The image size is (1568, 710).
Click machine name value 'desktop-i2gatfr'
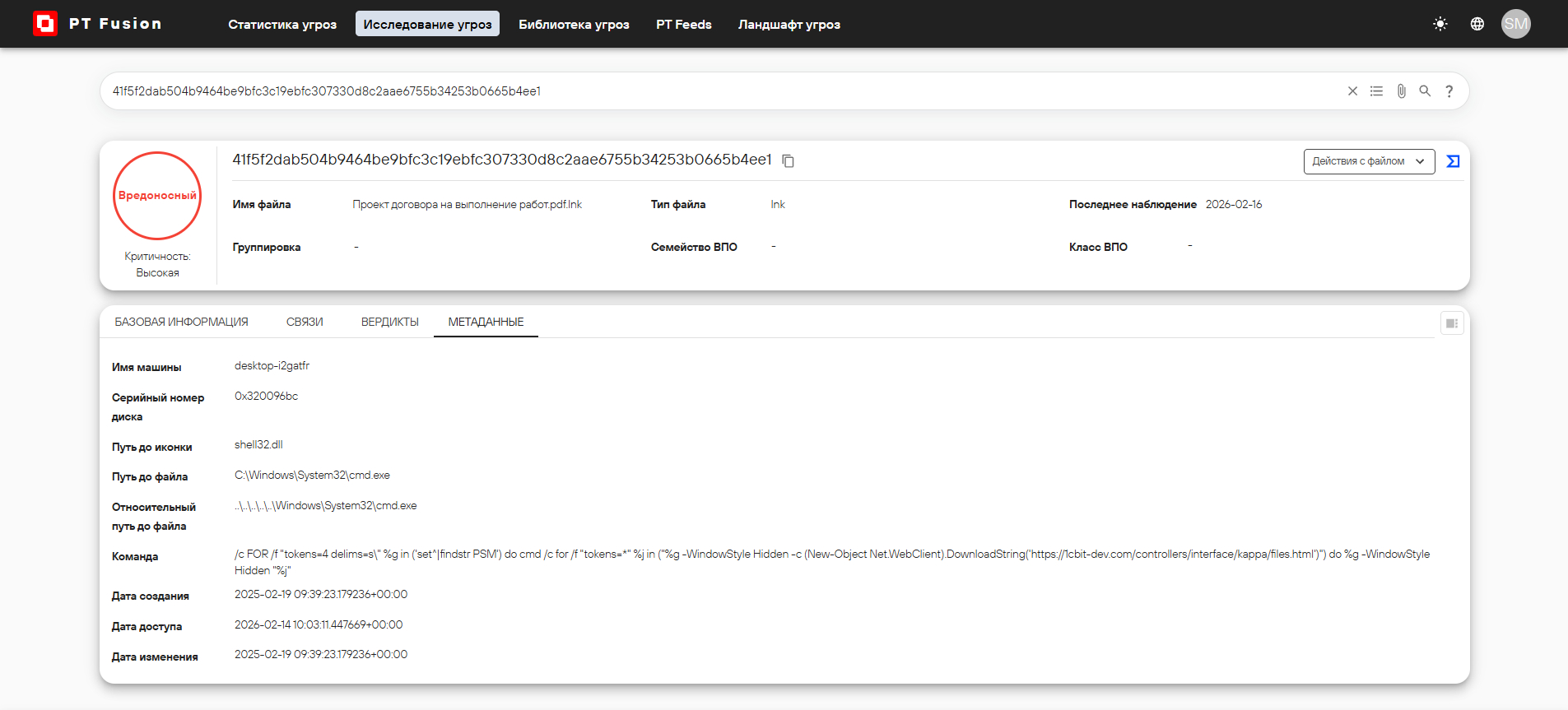tap(272, 365)
